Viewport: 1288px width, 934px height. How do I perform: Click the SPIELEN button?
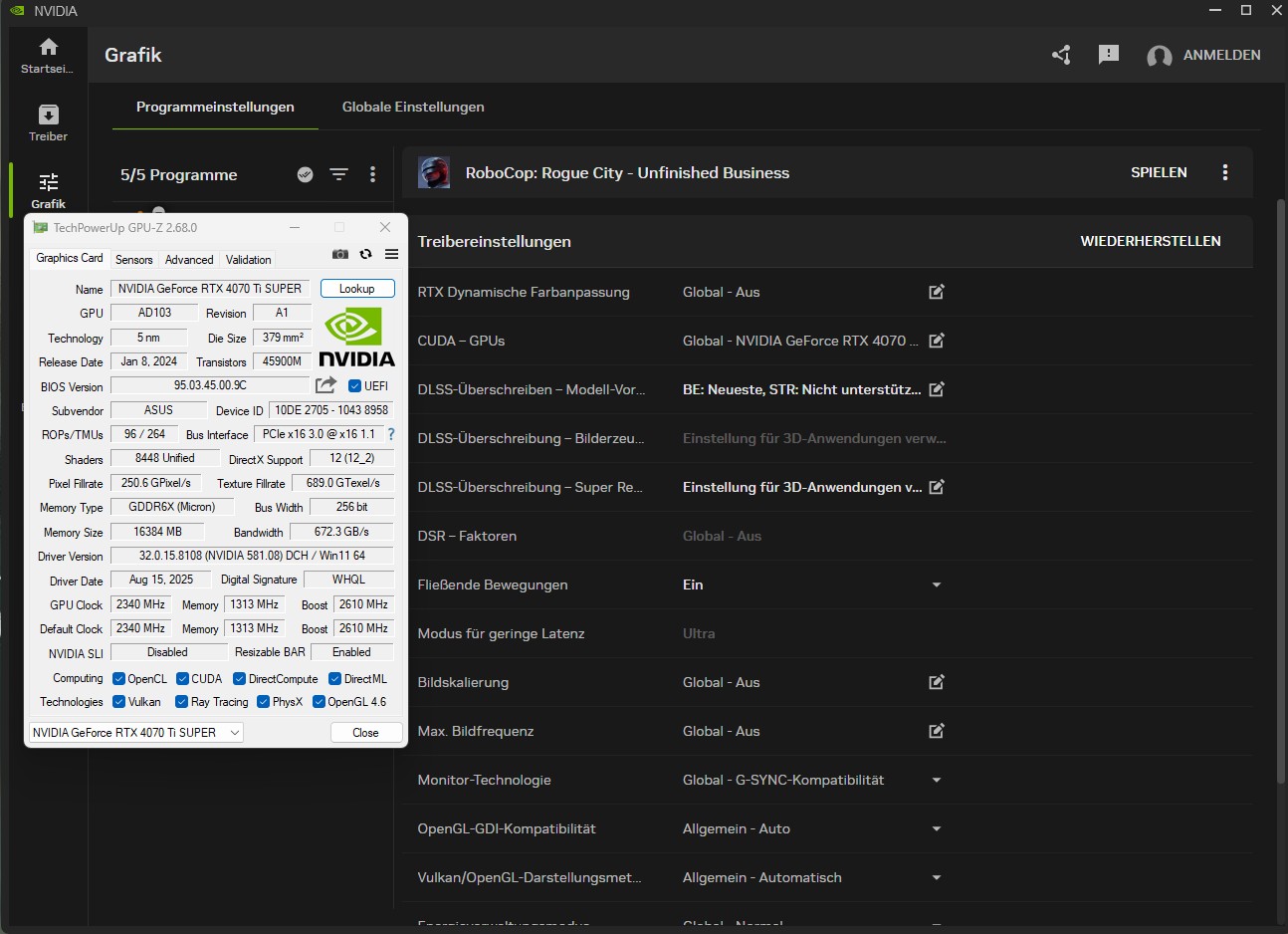[x=1159, y=172]
